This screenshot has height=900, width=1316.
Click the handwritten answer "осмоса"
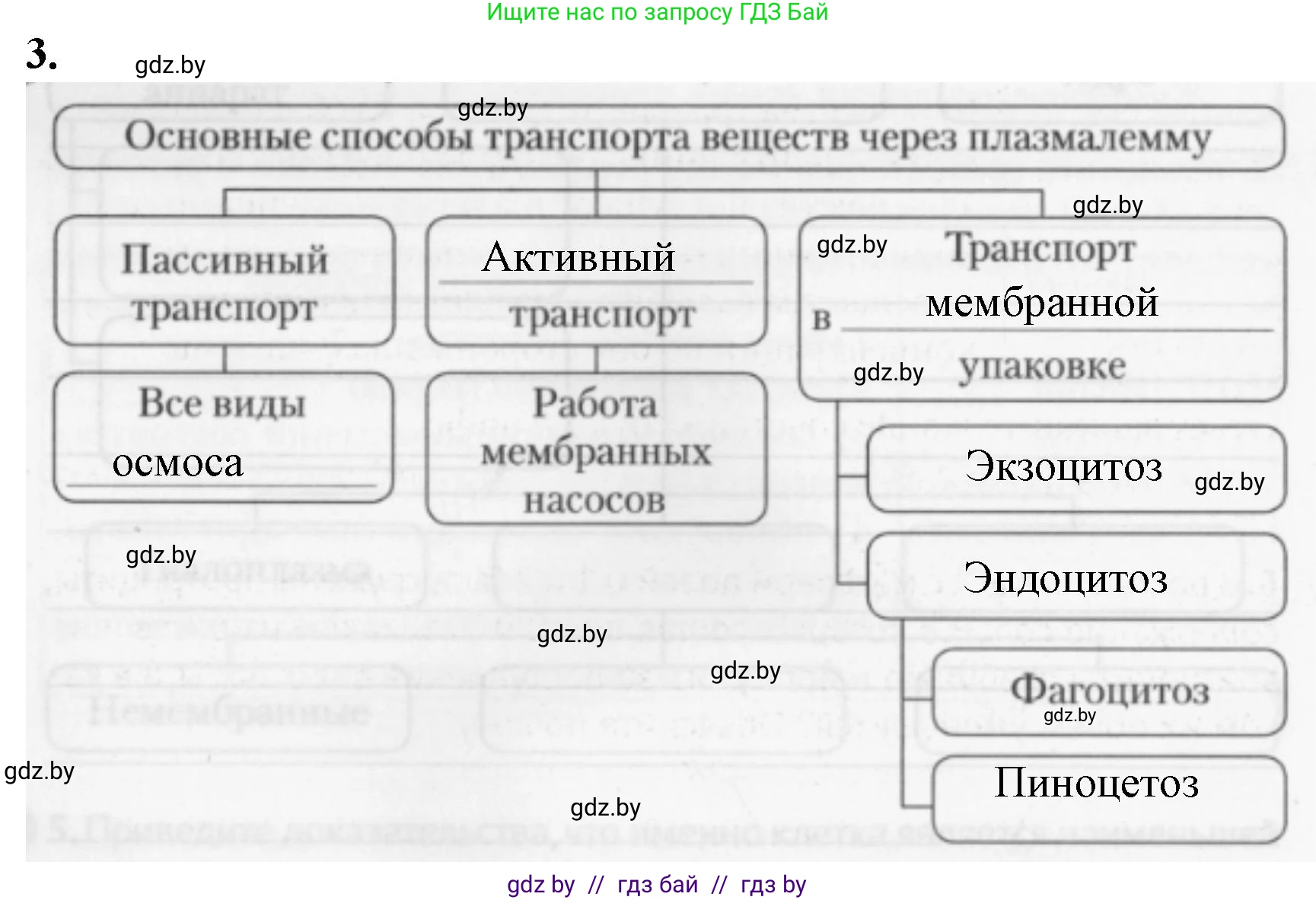(x=177, y=463)
